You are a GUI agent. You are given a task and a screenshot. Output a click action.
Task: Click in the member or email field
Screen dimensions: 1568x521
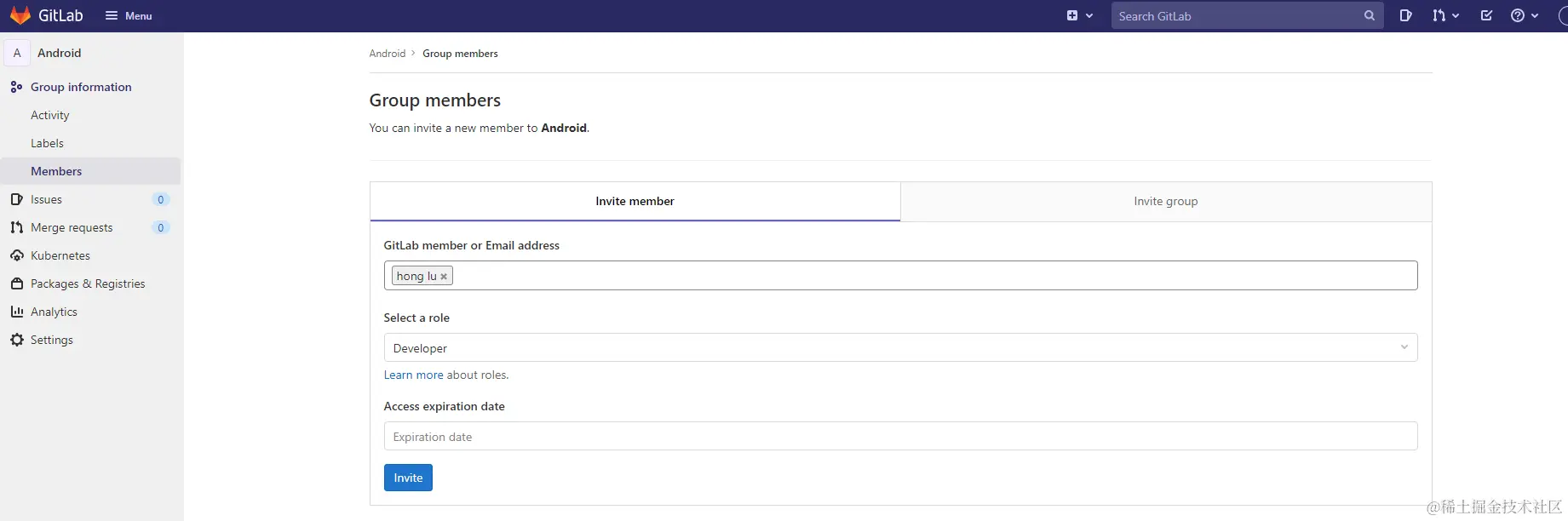pyautogui.click(x=900, y=276)
